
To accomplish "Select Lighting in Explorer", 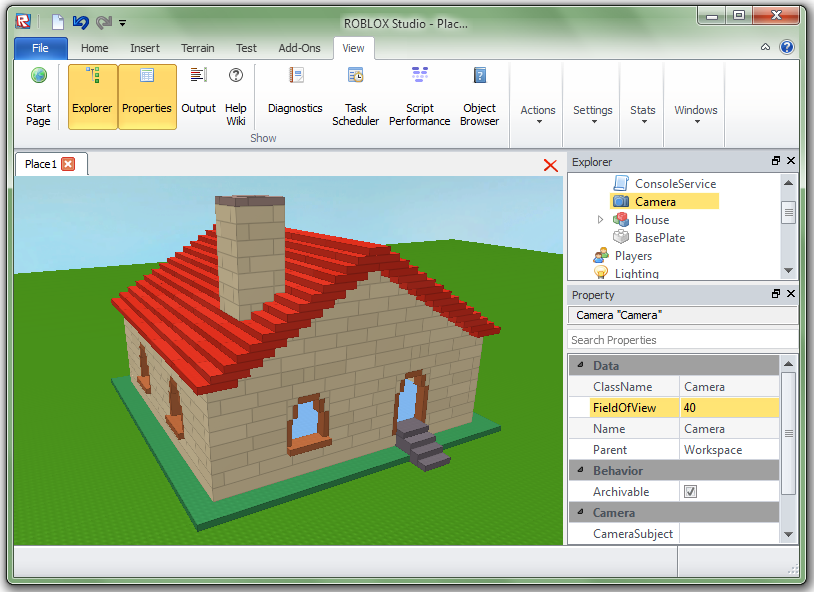I will [636, 273].
